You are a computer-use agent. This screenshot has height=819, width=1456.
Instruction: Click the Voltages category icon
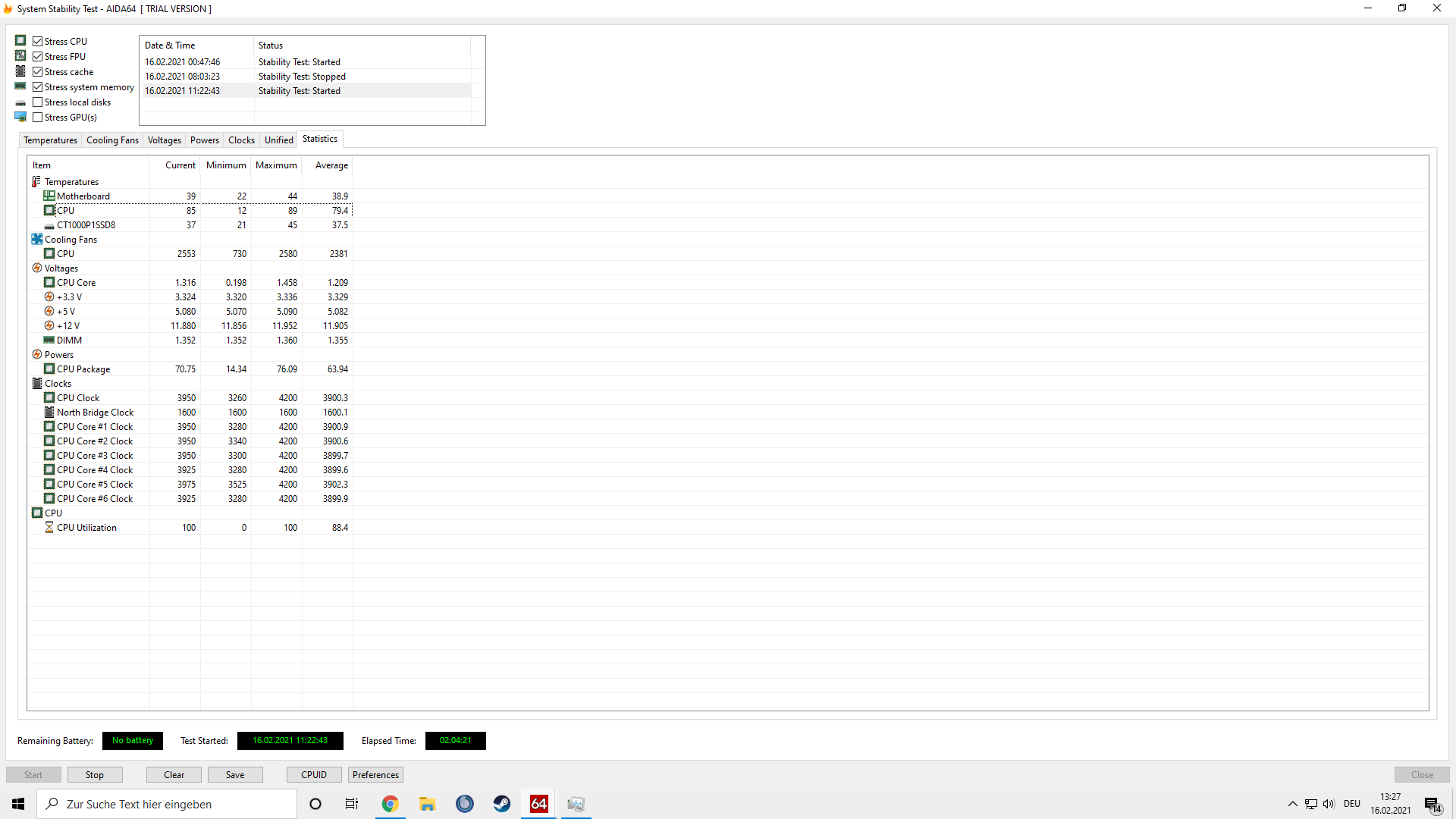point(36,268)
